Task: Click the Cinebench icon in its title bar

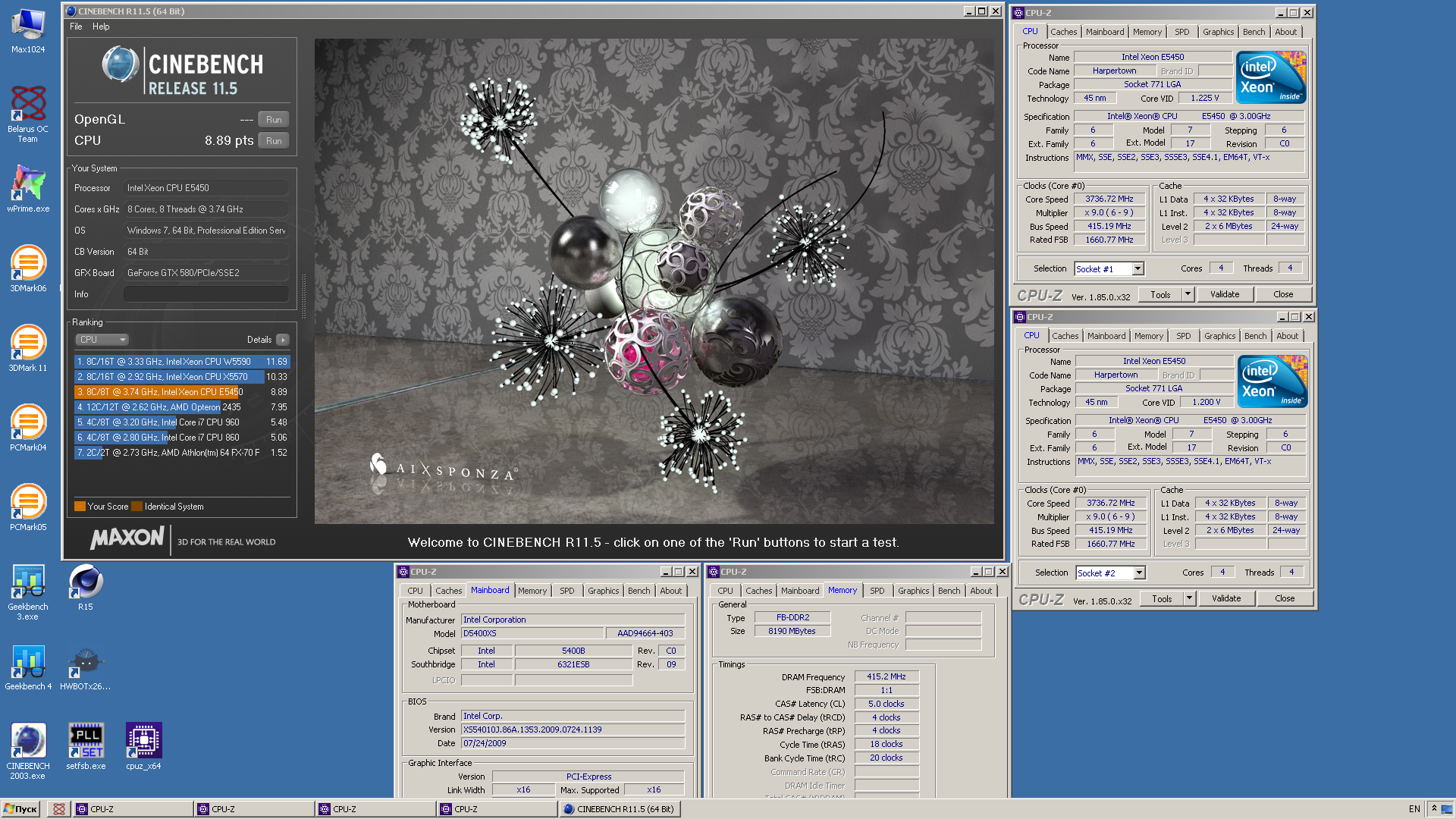Action: 71,11
